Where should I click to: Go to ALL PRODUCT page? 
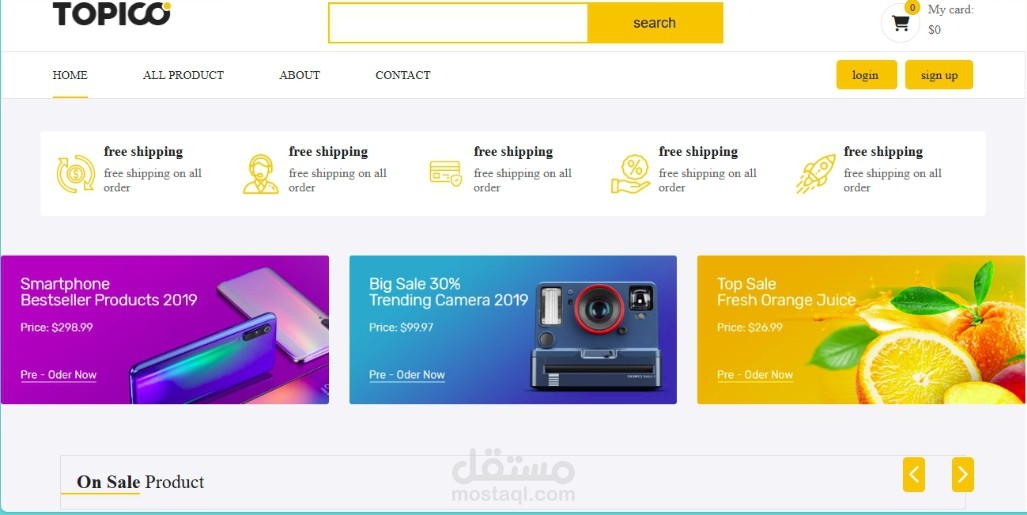coord(183,75)
